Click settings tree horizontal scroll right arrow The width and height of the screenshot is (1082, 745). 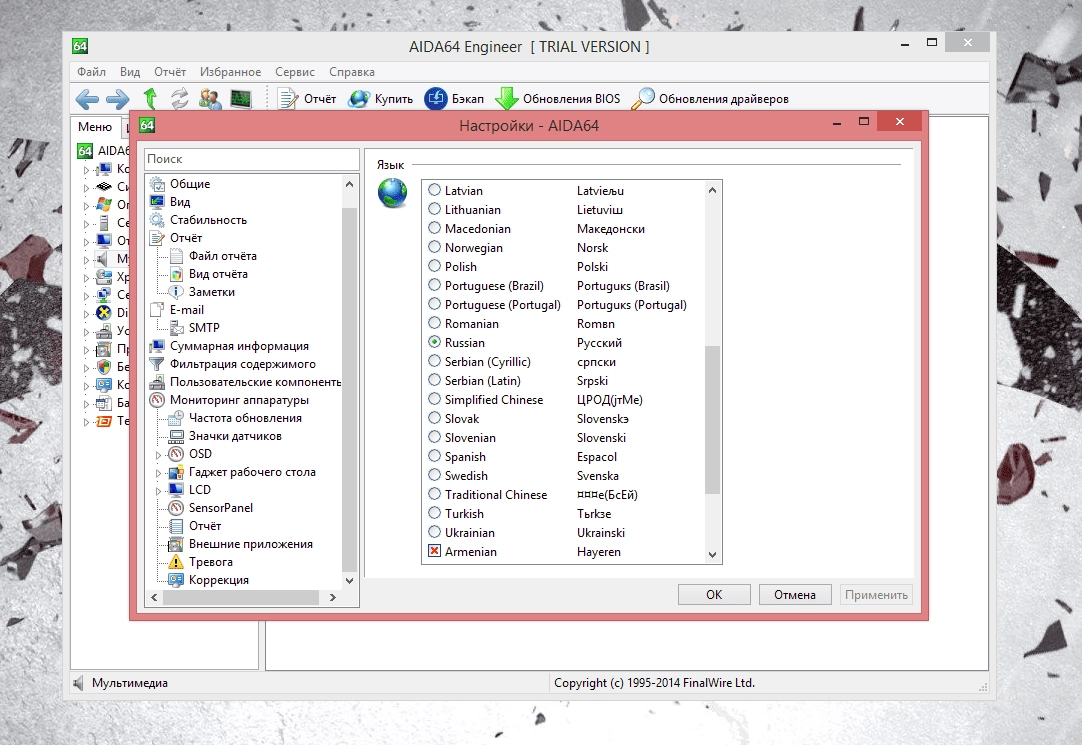tap(333, 597)
